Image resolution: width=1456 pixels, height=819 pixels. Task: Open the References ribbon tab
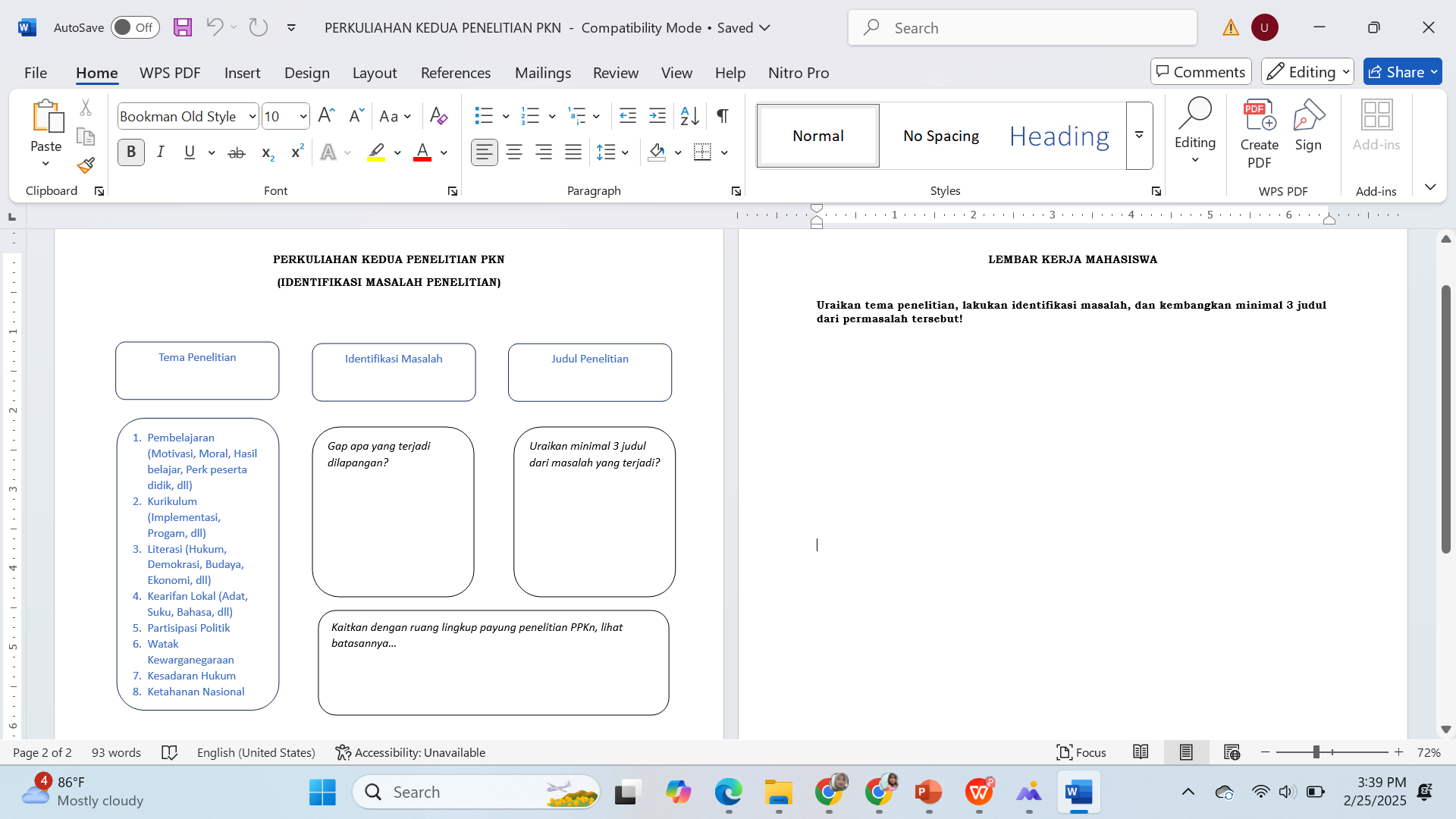(x=455, y=73)
